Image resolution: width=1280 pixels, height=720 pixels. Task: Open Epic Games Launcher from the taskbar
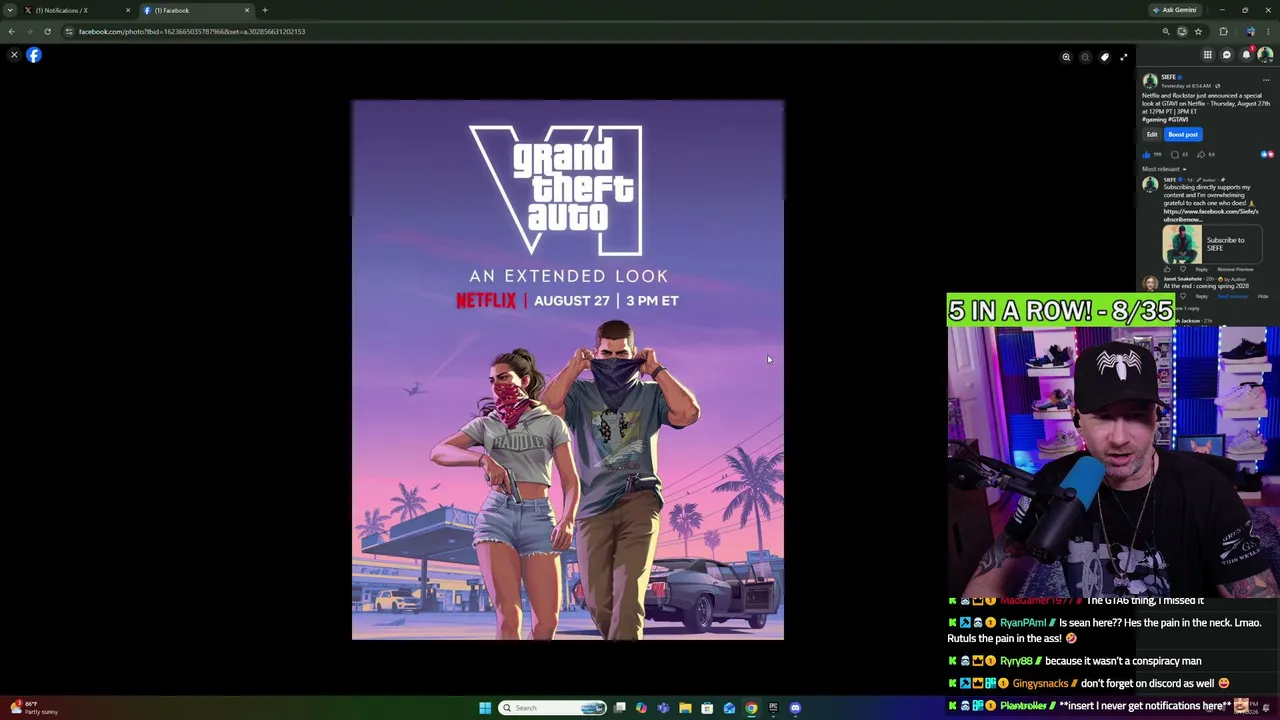tap(773, 708)
